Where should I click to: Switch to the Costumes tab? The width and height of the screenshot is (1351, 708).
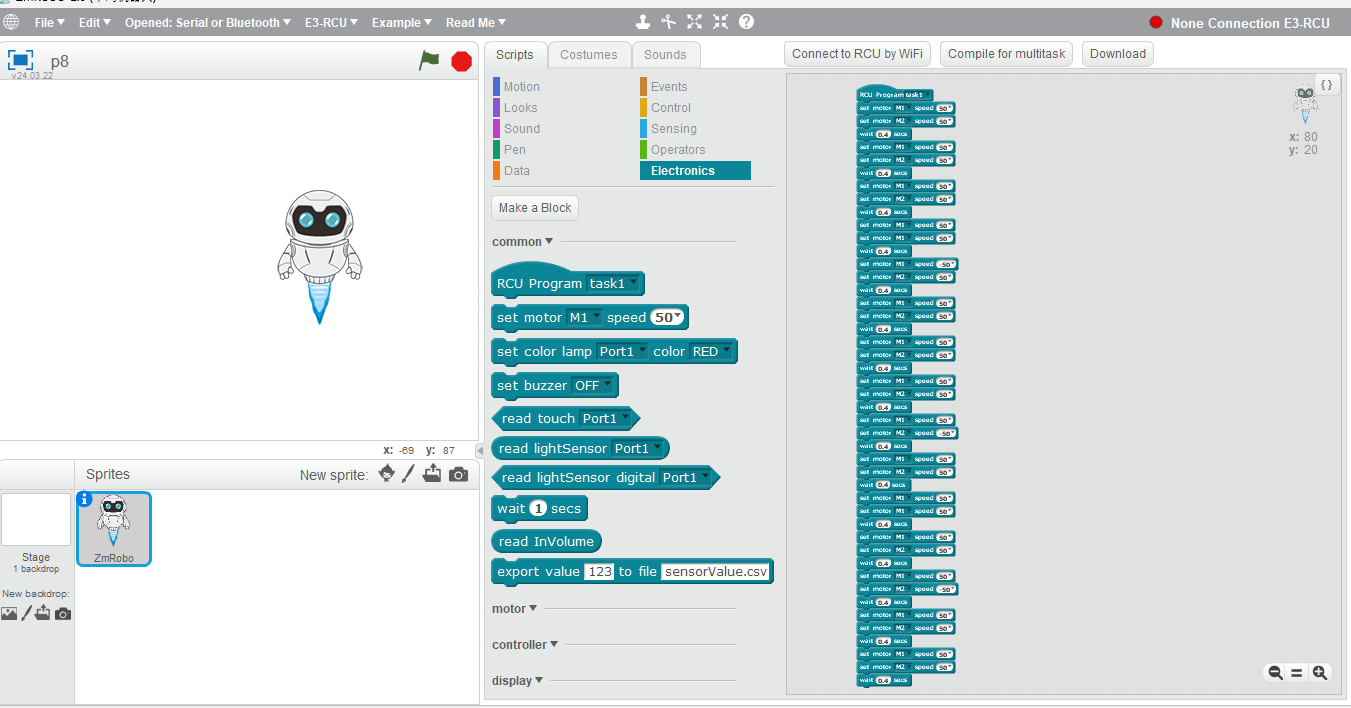(x=588, y=55)
